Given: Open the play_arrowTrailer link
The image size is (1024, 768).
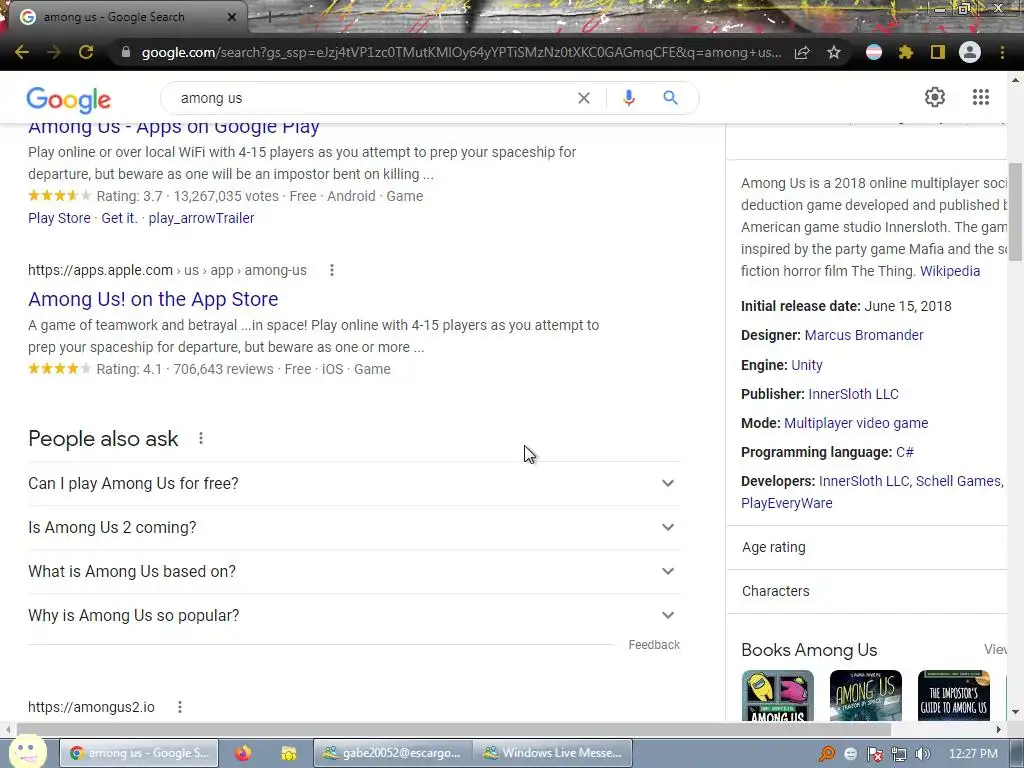Looking at the screenshot, I should 201,218.
